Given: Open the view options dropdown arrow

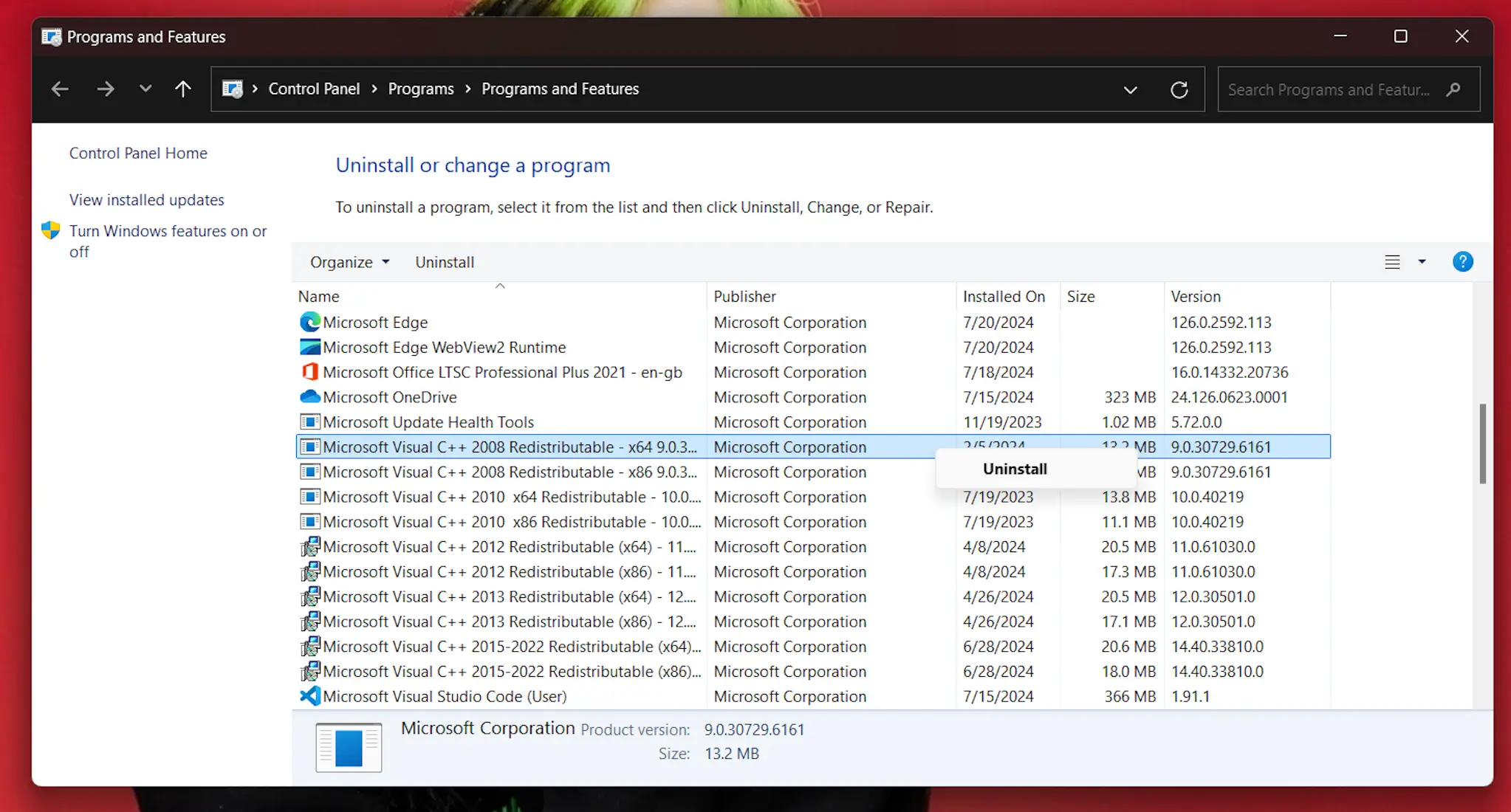Looking at the screenshot, I should [1422, 262].
